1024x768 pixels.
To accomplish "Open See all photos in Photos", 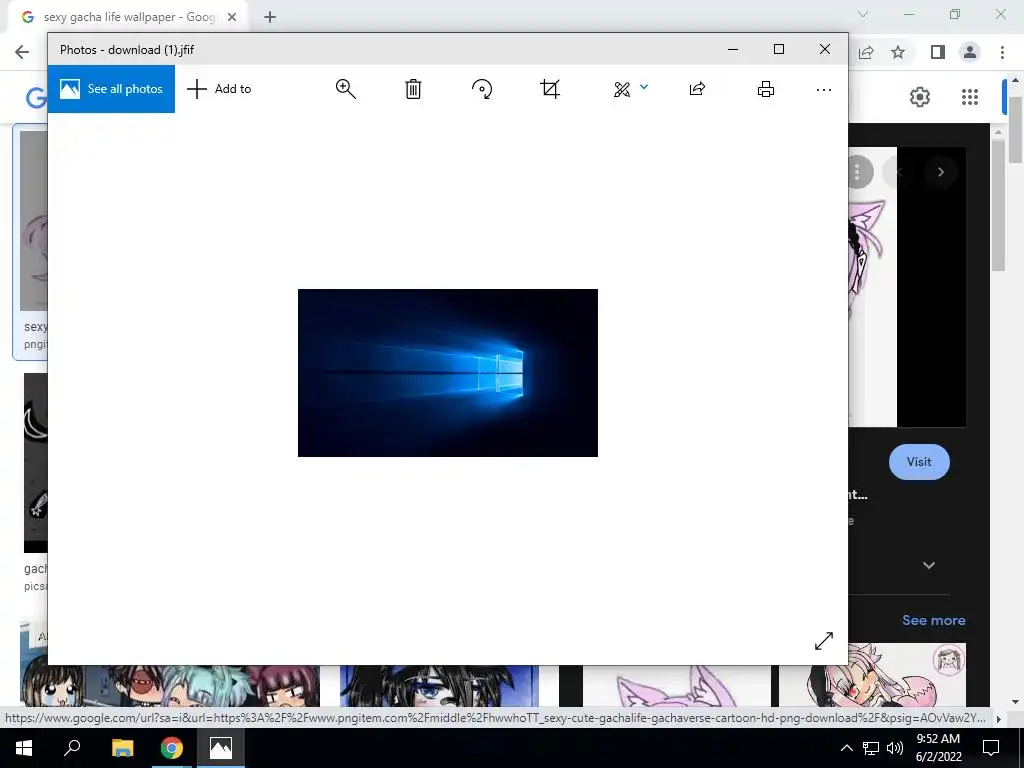I will coord(111,89).
